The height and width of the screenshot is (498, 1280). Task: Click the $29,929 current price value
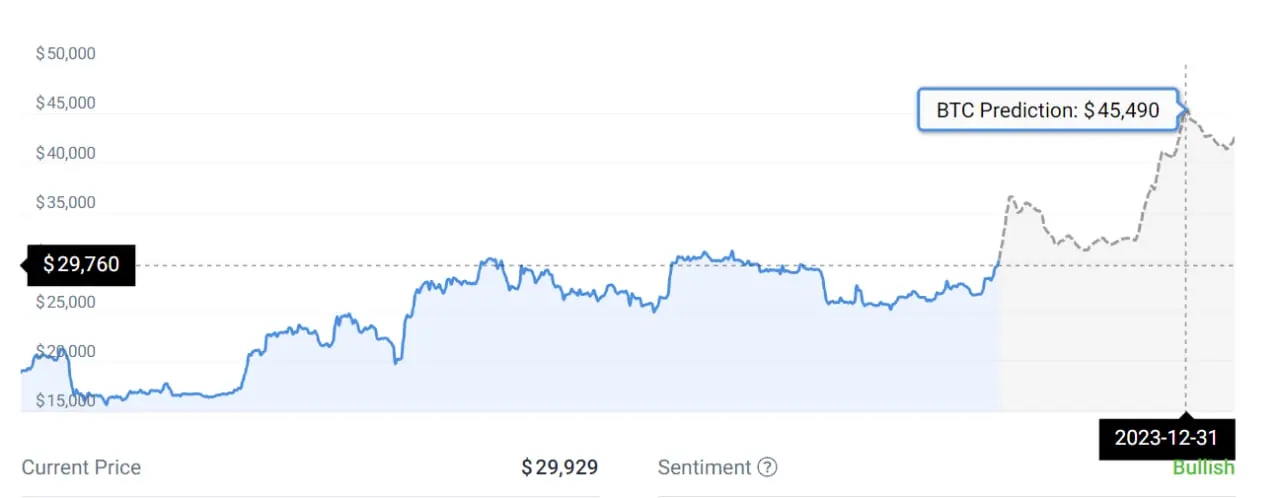click(x=559, y=467)
